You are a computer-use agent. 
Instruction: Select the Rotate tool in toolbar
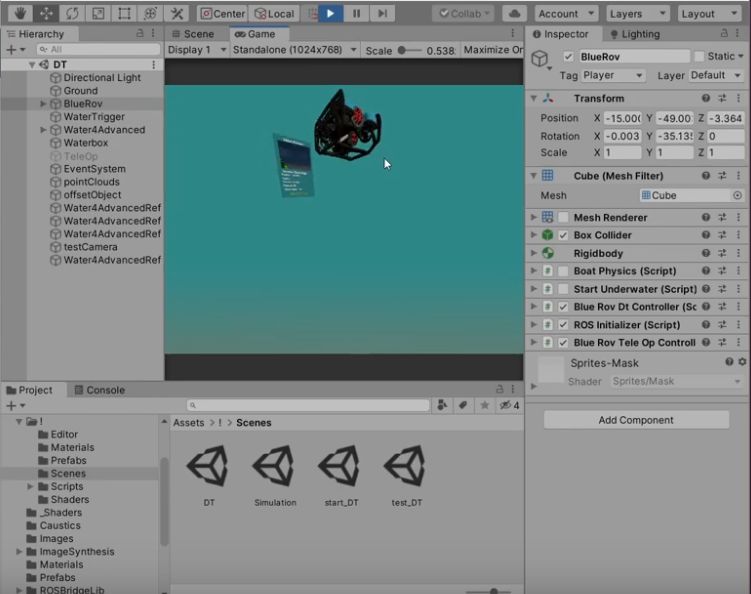pos(71,14)
